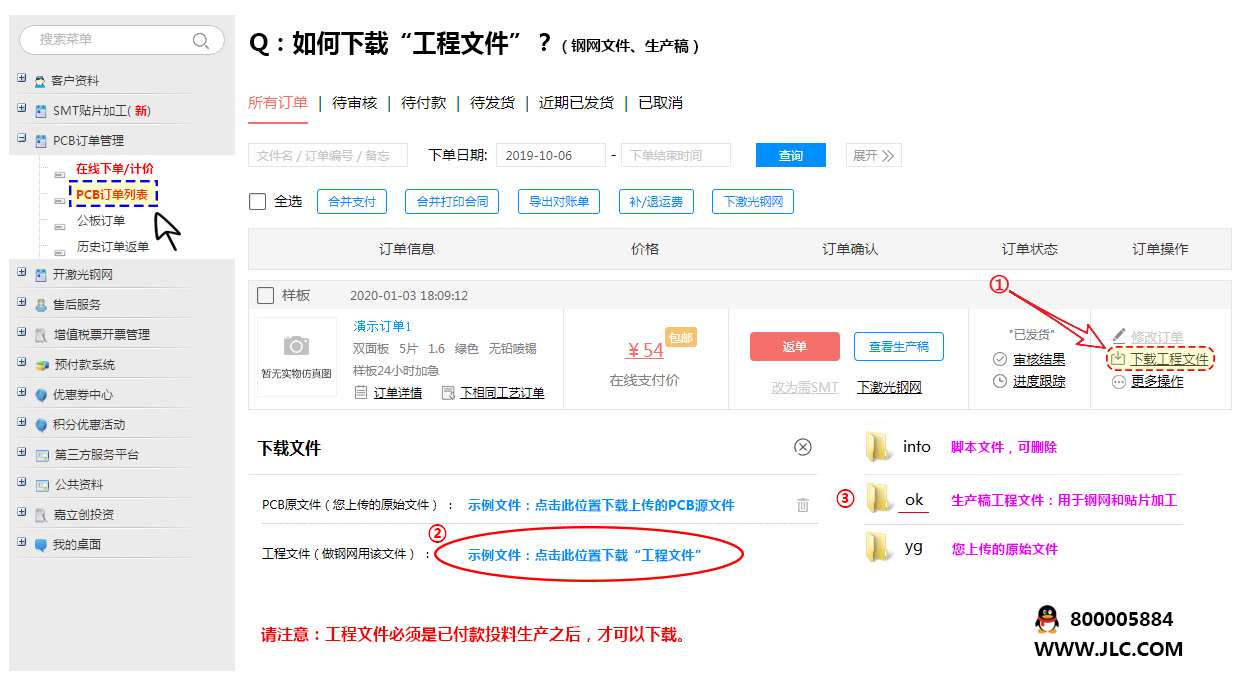Click the blue 查询 button
Screen dimensions: 1240x686
[793, 154]
